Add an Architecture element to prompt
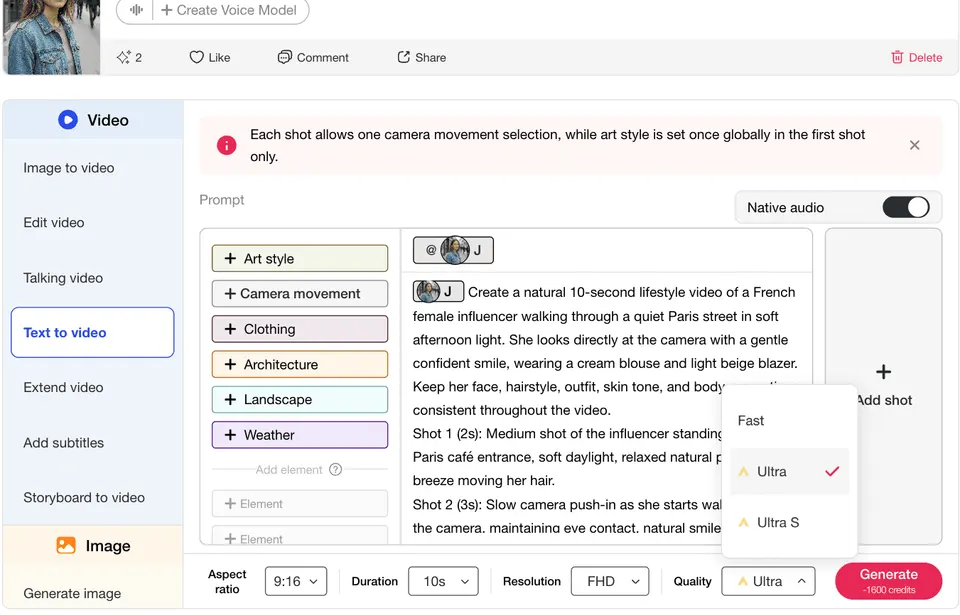Screen dimensions: 960x615 [300, 364]
